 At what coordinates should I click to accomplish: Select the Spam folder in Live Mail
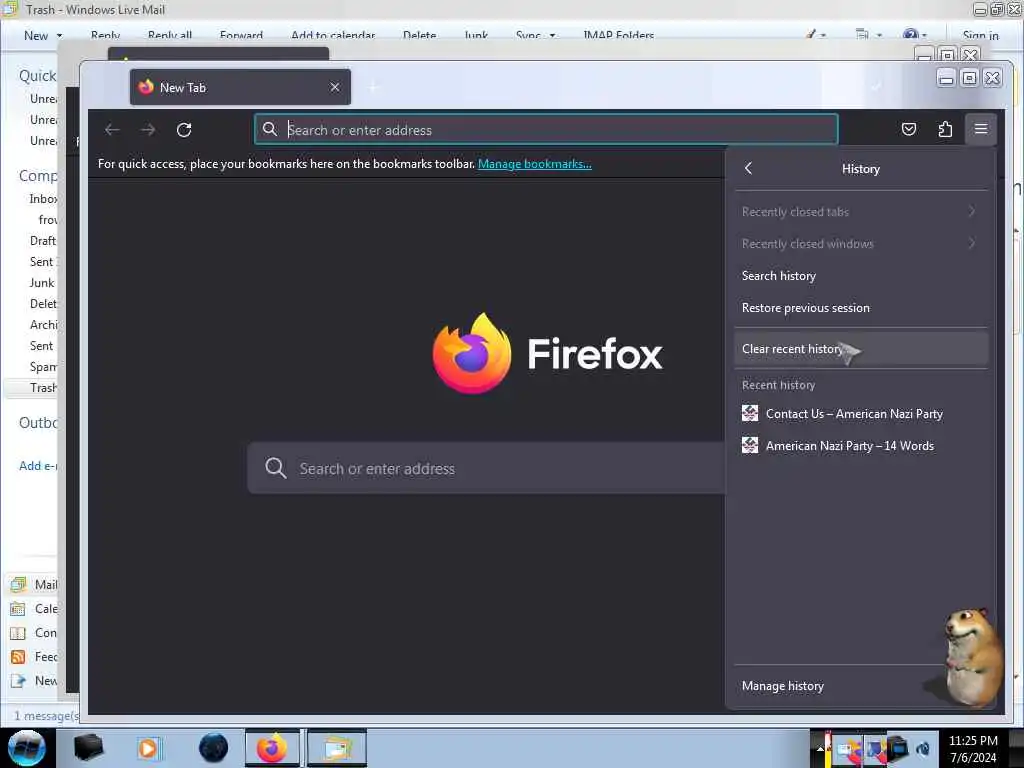point(43,366)
